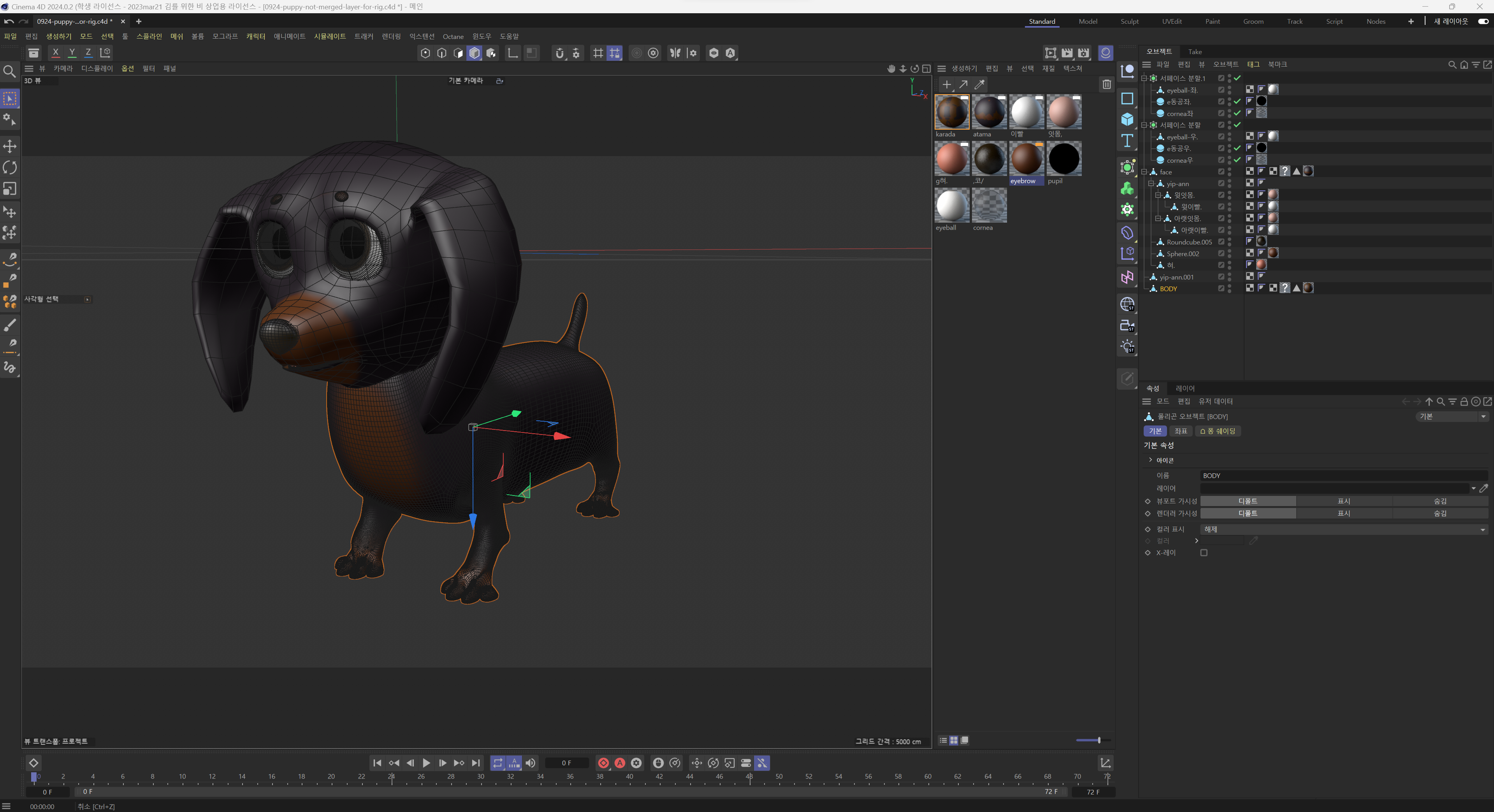Toggle the X-레이 checkbox
Screen dimensions: 1494x812
click(x=1204, y=553)
